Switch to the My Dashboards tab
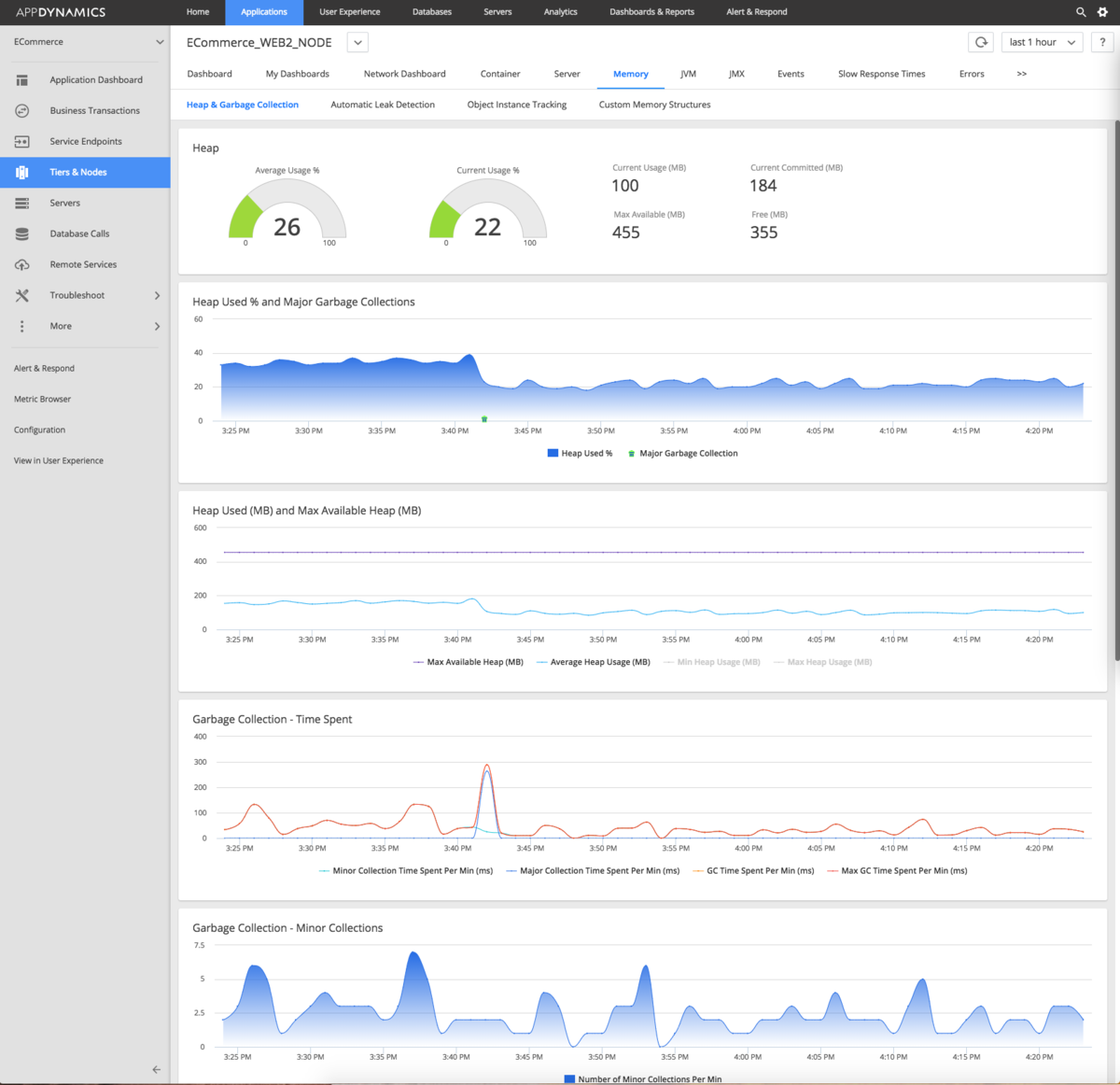1120x1085 pixels. pyautogui.click(x=298, y=74)
